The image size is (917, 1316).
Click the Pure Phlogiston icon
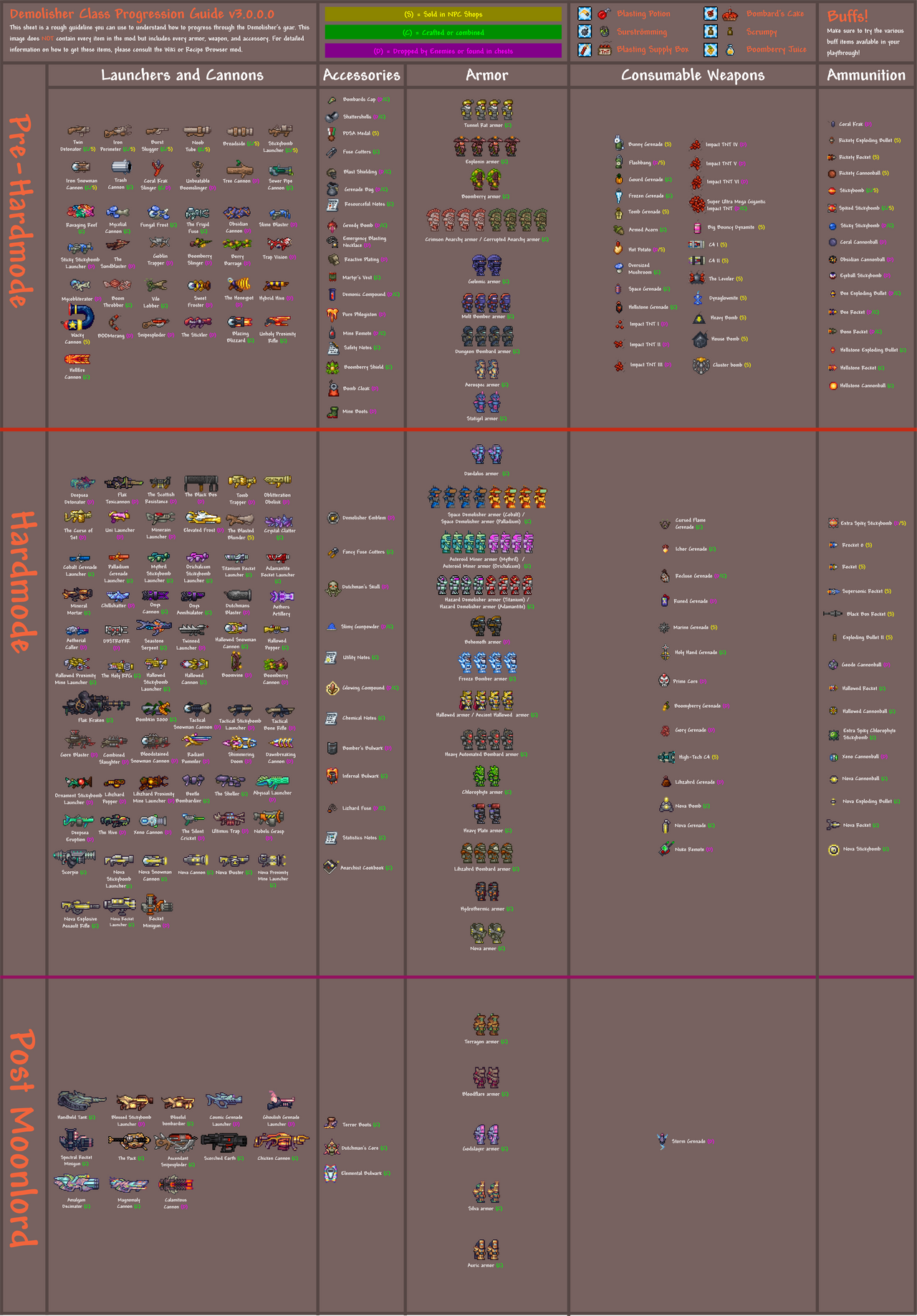332,314
